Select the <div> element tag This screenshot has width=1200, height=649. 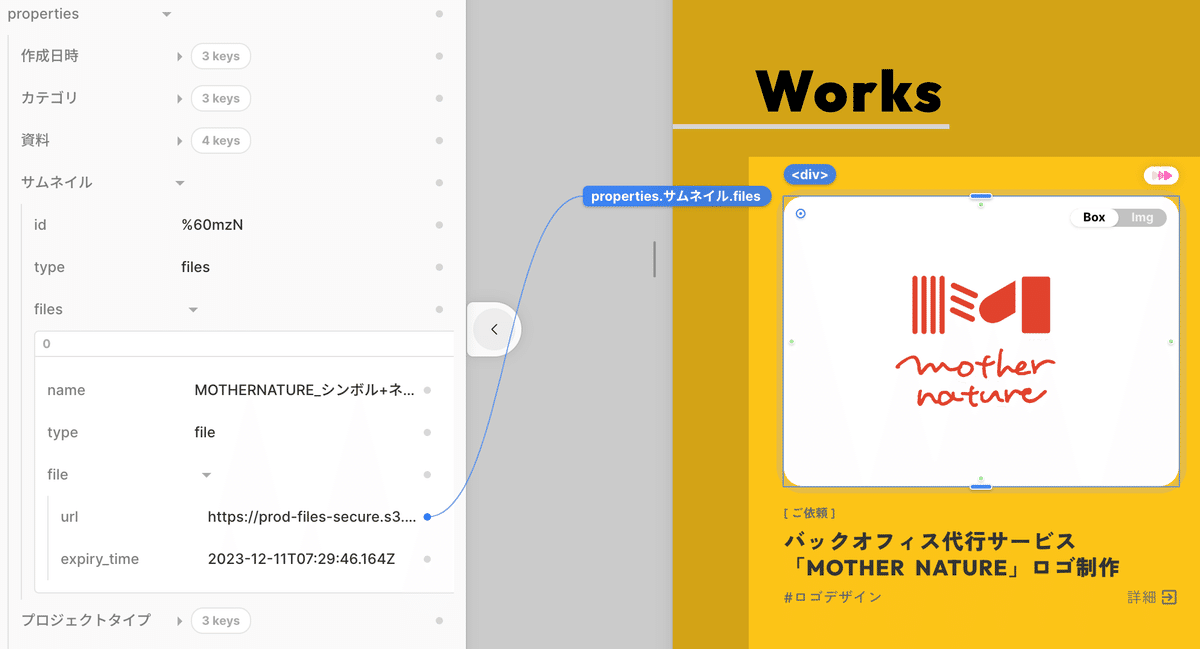click(810, 174)
